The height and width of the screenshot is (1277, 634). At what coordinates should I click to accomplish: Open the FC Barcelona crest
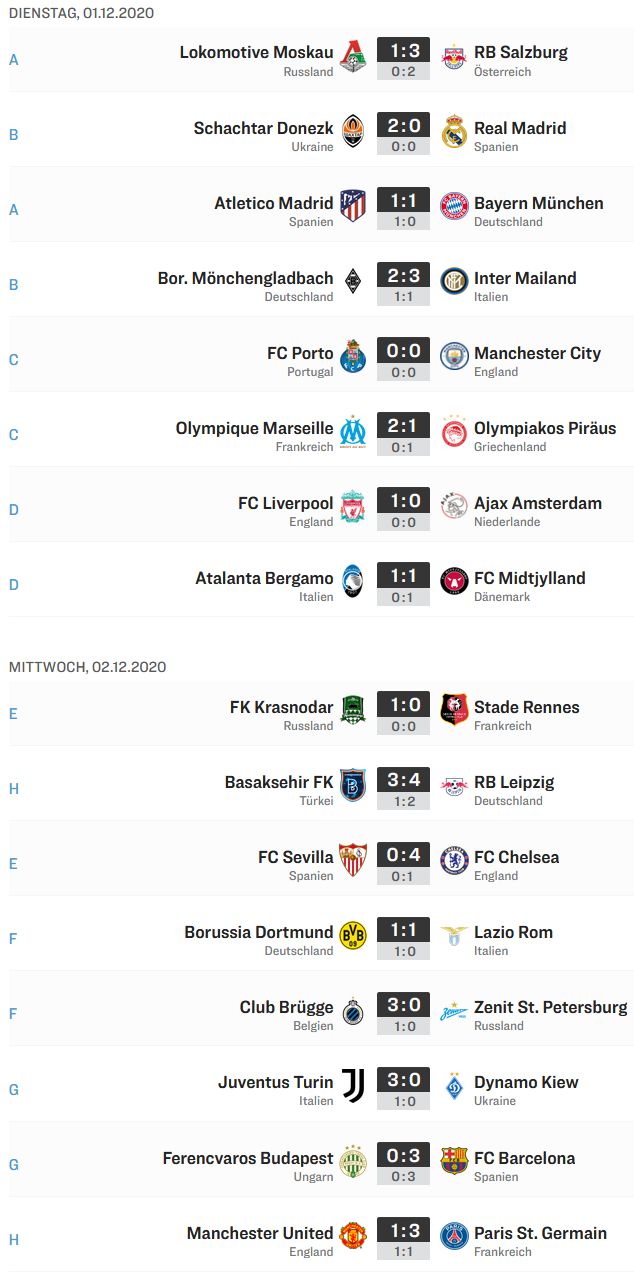(x=454, y=1160)
